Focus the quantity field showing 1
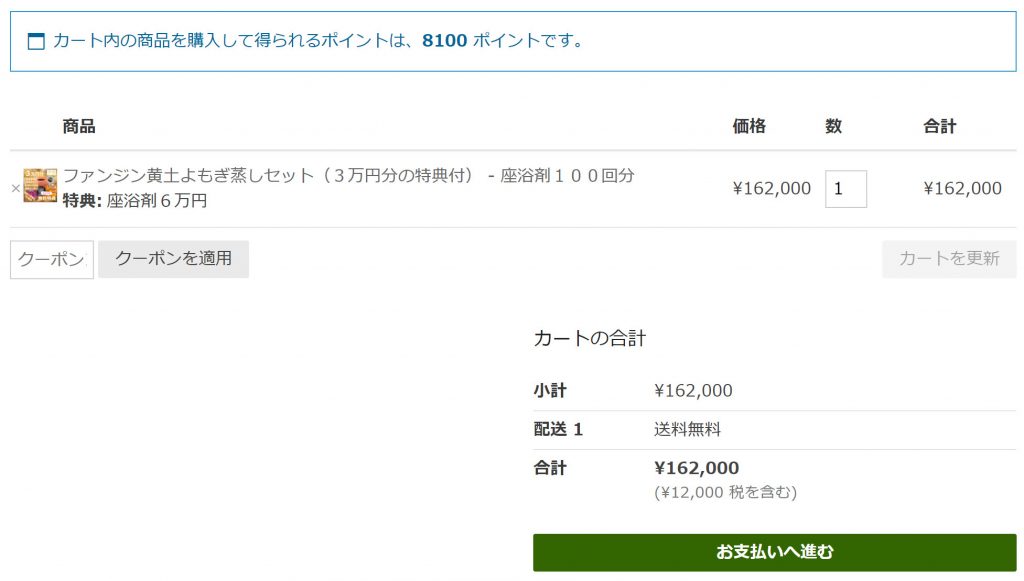Screen dimensions: 1024x581 pos(846,189)
